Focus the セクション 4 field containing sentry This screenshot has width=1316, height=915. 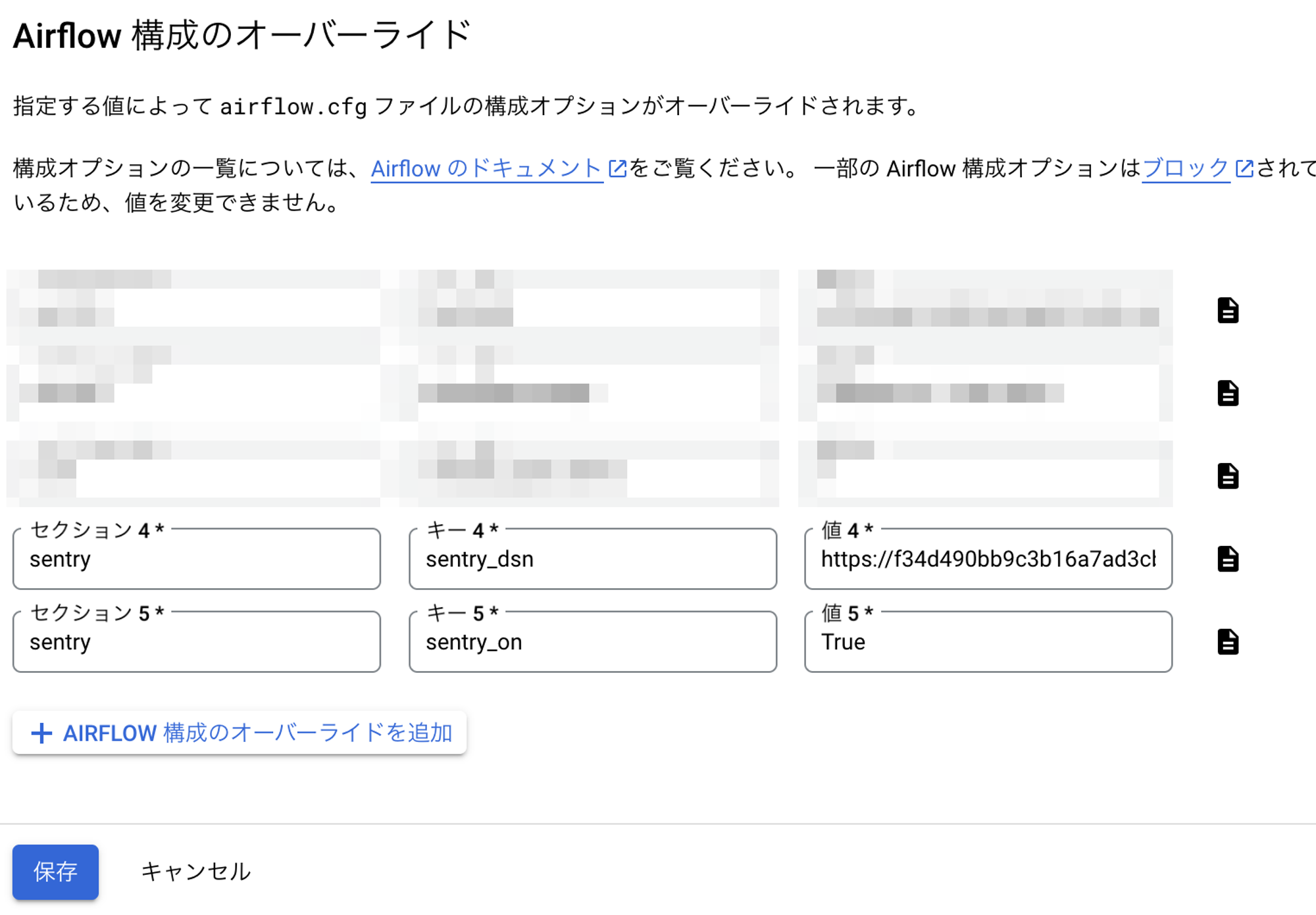[x=196, y=560]
